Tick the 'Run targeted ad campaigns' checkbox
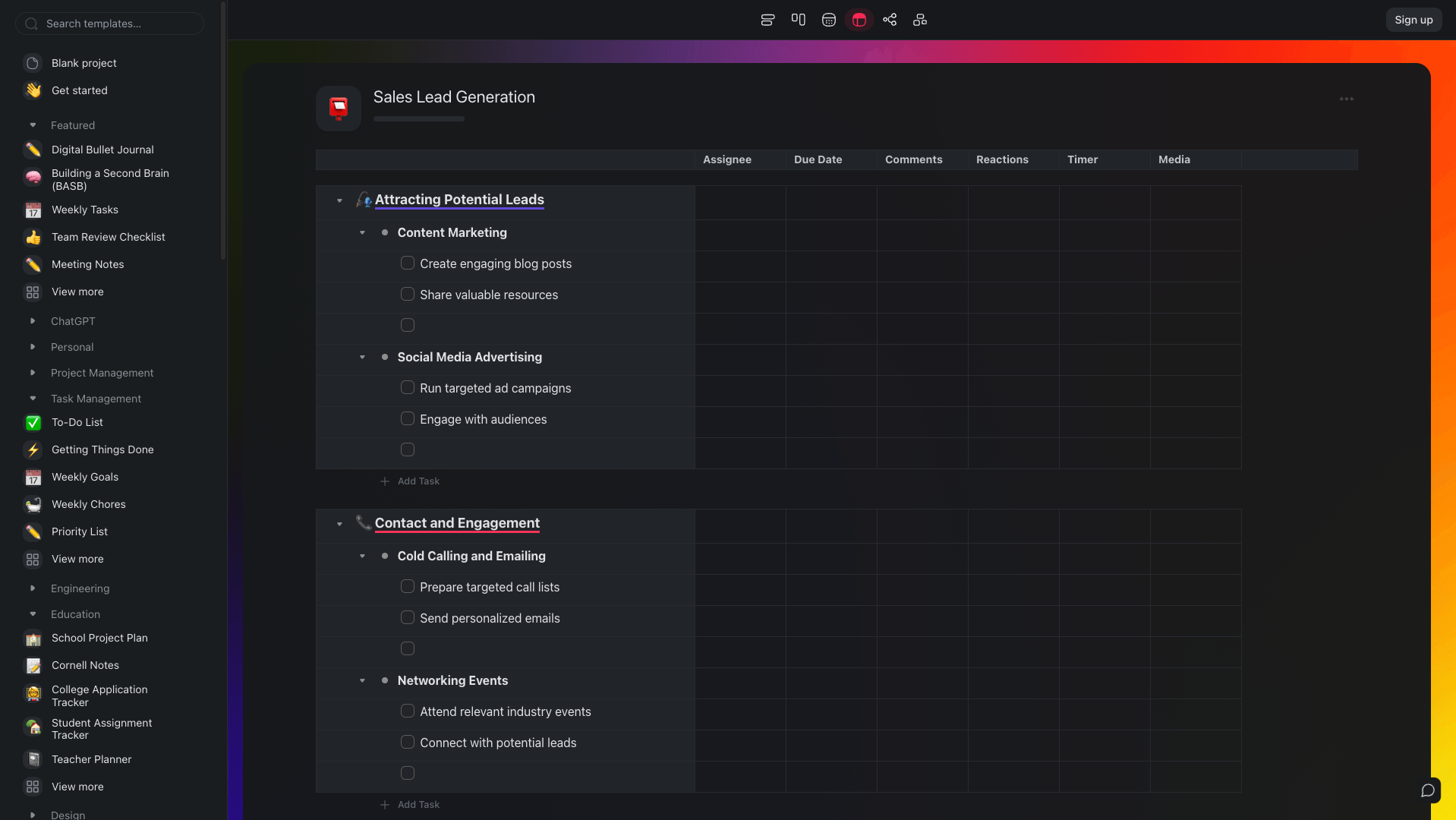 pyautogui.click(x=408, y=388)
